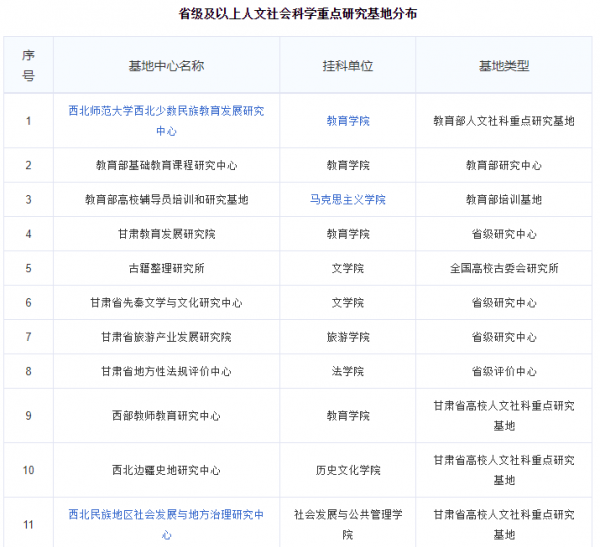Click 文学院 in row 6

(x=348, y=302)
